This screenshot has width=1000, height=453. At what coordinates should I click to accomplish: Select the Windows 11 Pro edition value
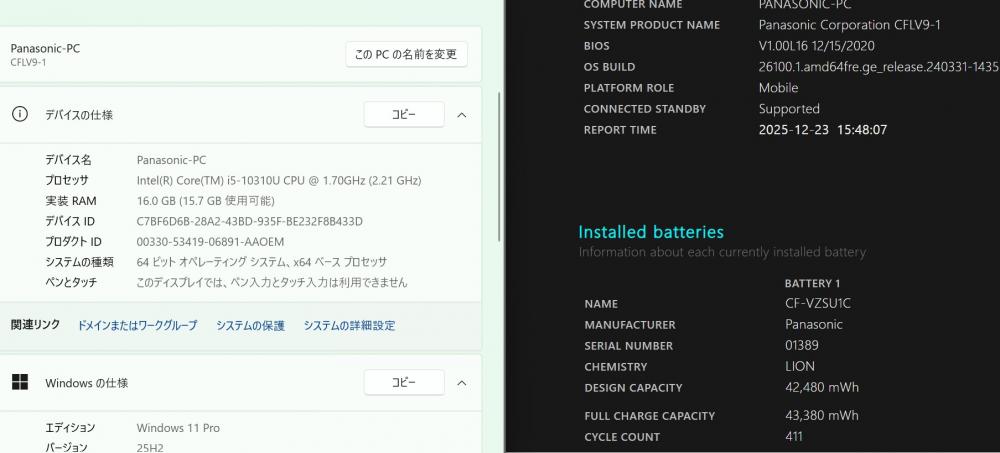click(x=178, y=427)
